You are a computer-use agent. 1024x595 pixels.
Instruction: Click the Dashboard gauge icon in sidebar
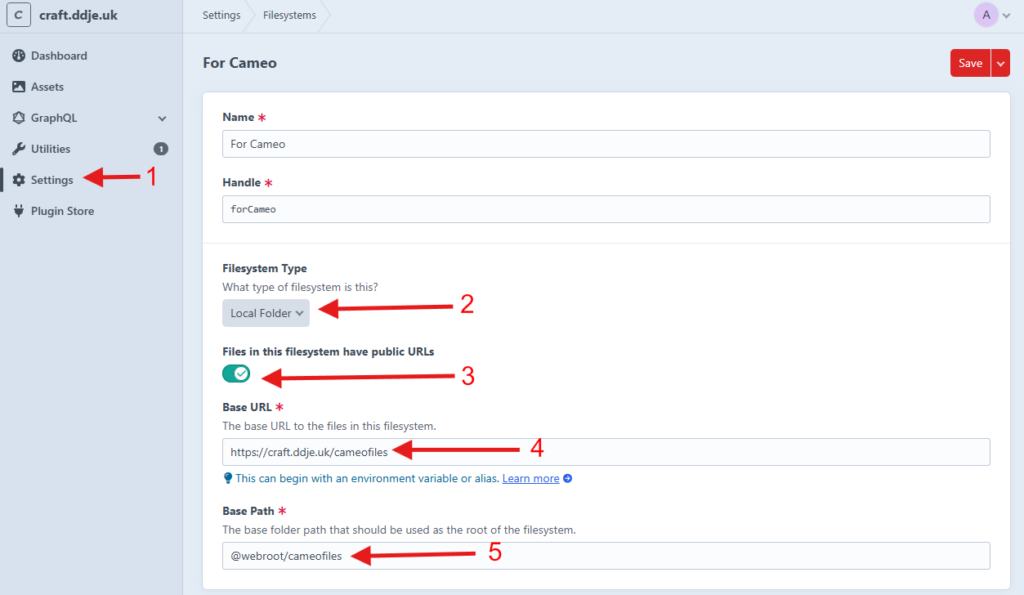[19, 56]
